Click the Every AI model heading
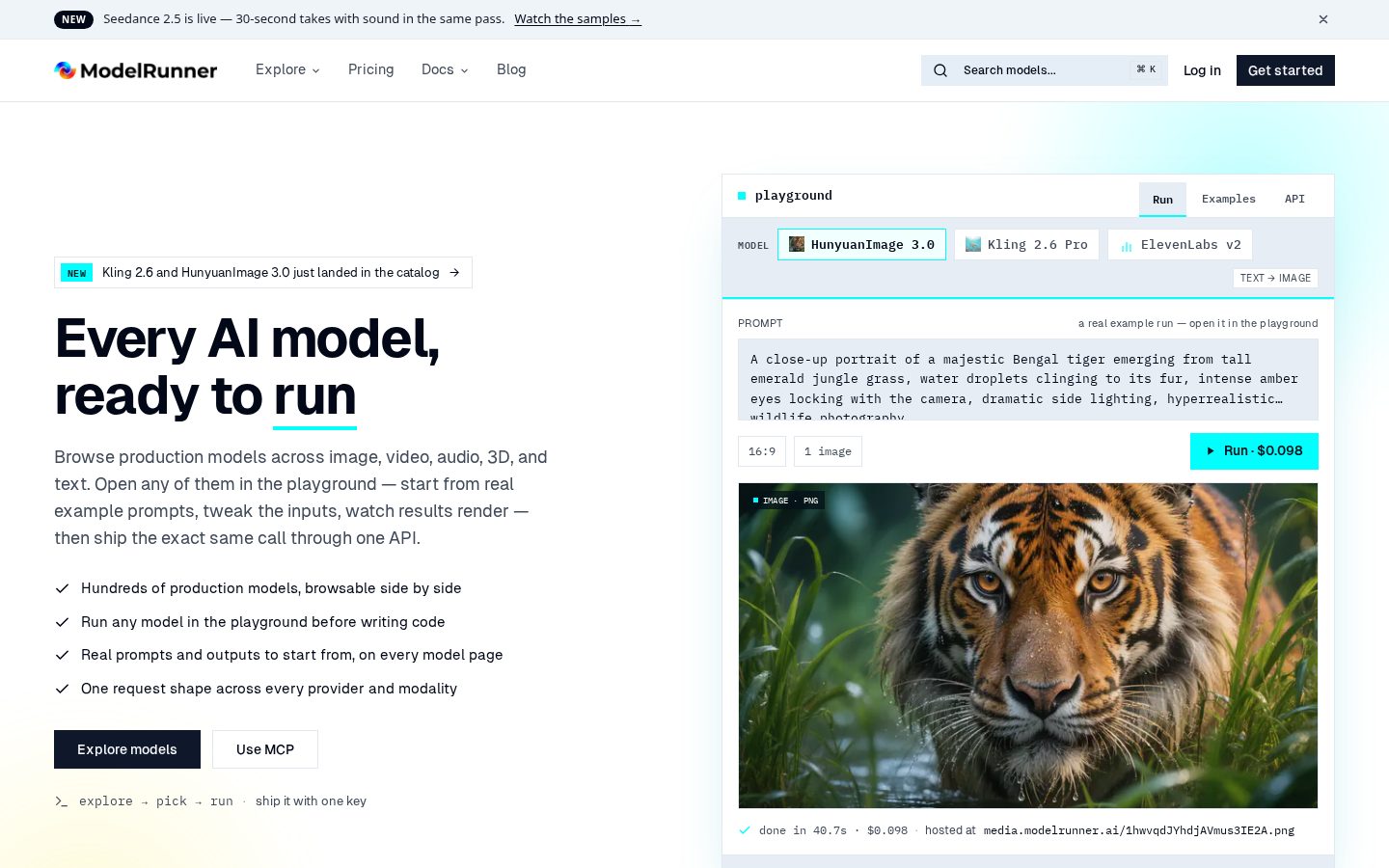1389x868 pixels. pos(247,367)
